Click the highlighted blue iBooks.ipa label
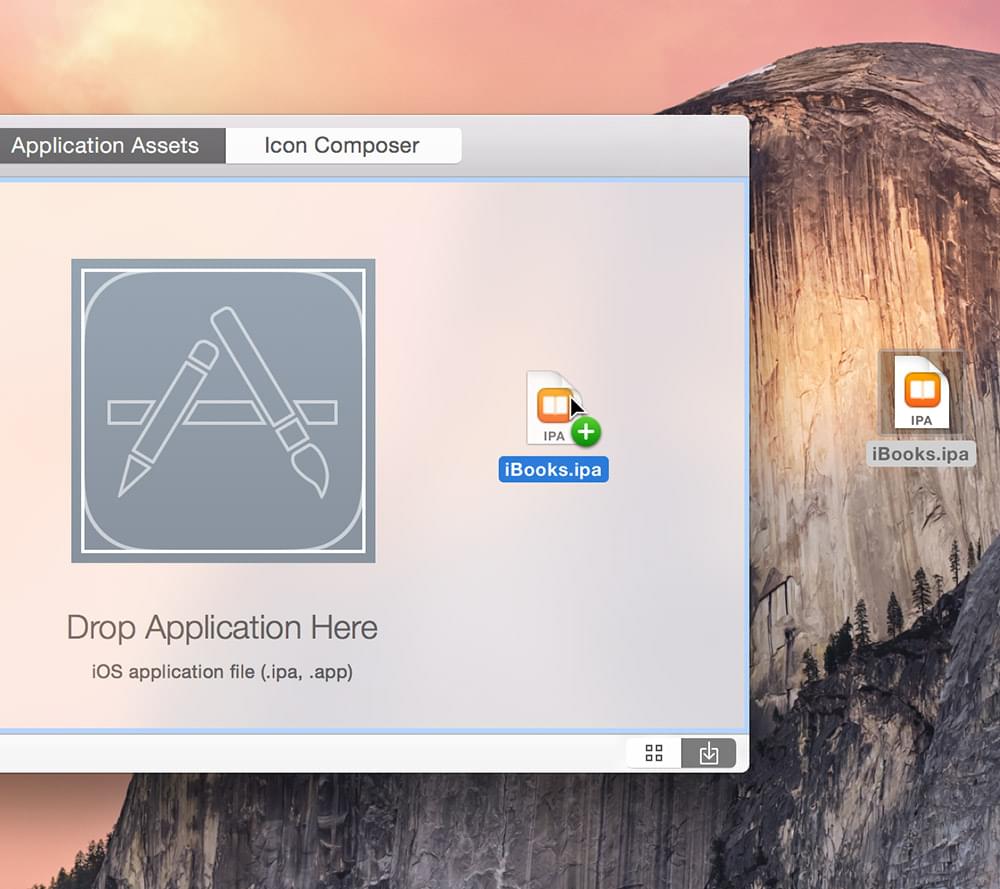Viewport: 1000px width, 889px height. [x=553, y=470]
